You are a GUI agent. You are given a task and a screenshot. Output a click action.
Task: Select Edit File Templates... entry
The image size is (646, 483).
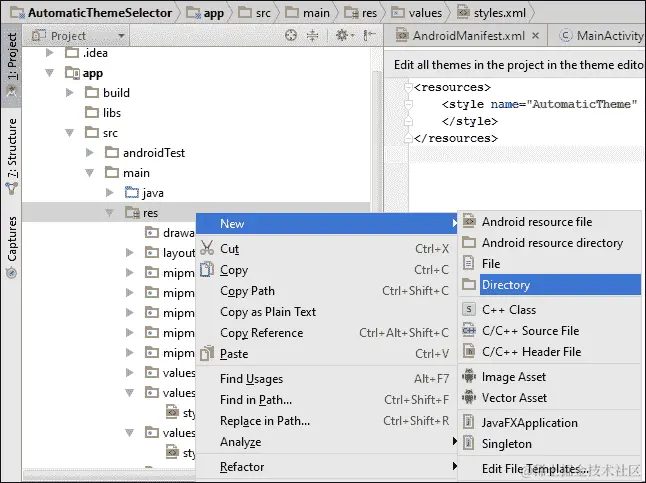(550, 469)
